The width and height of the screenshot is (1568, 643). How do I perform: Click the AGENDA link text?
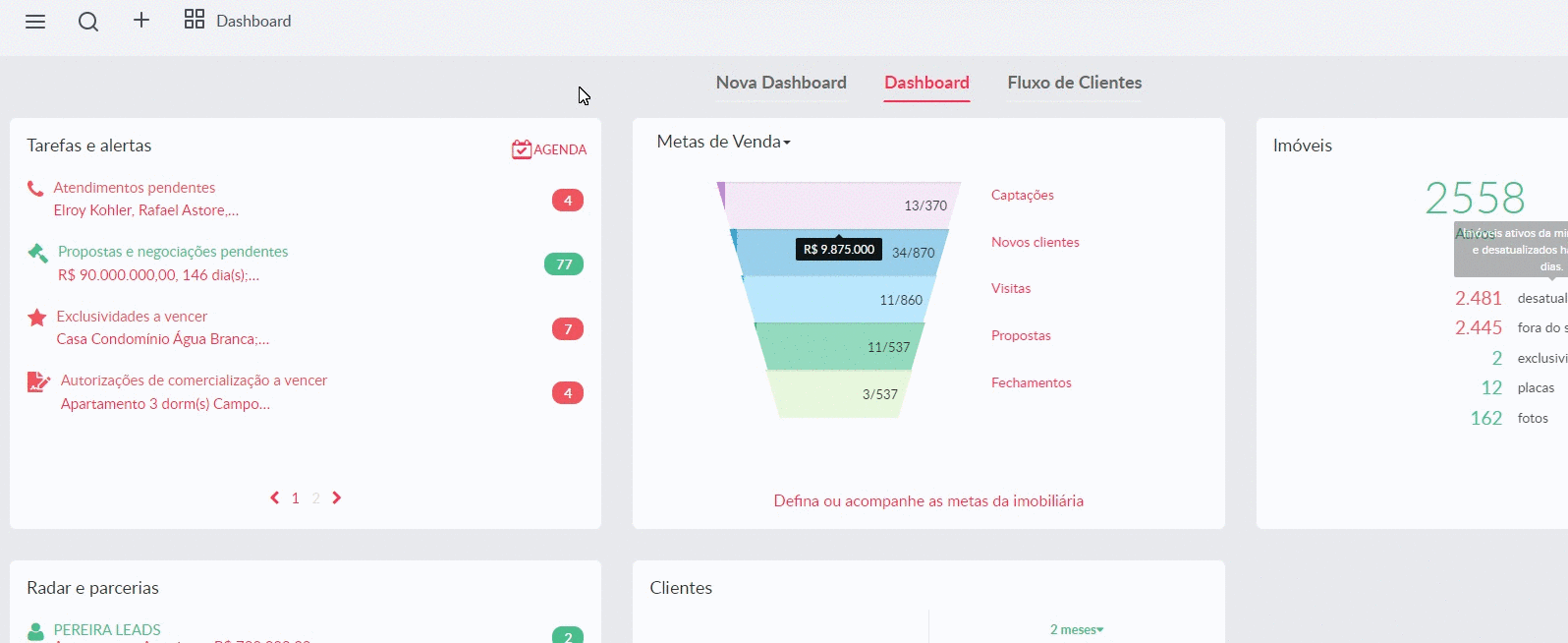point(560,149)
